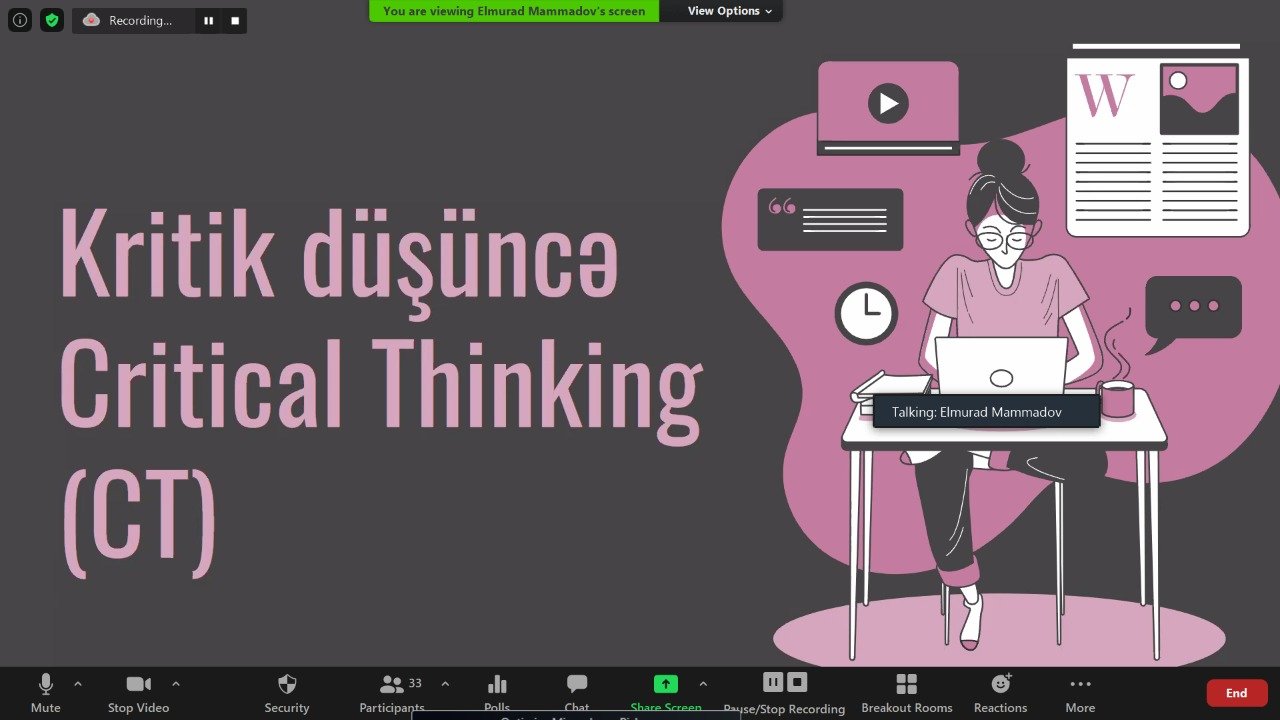Screen dimensions: 1280x720
Task: Expand share options arrow beside Share Screen
Action: pyautogui.click(x=703, y=684)
